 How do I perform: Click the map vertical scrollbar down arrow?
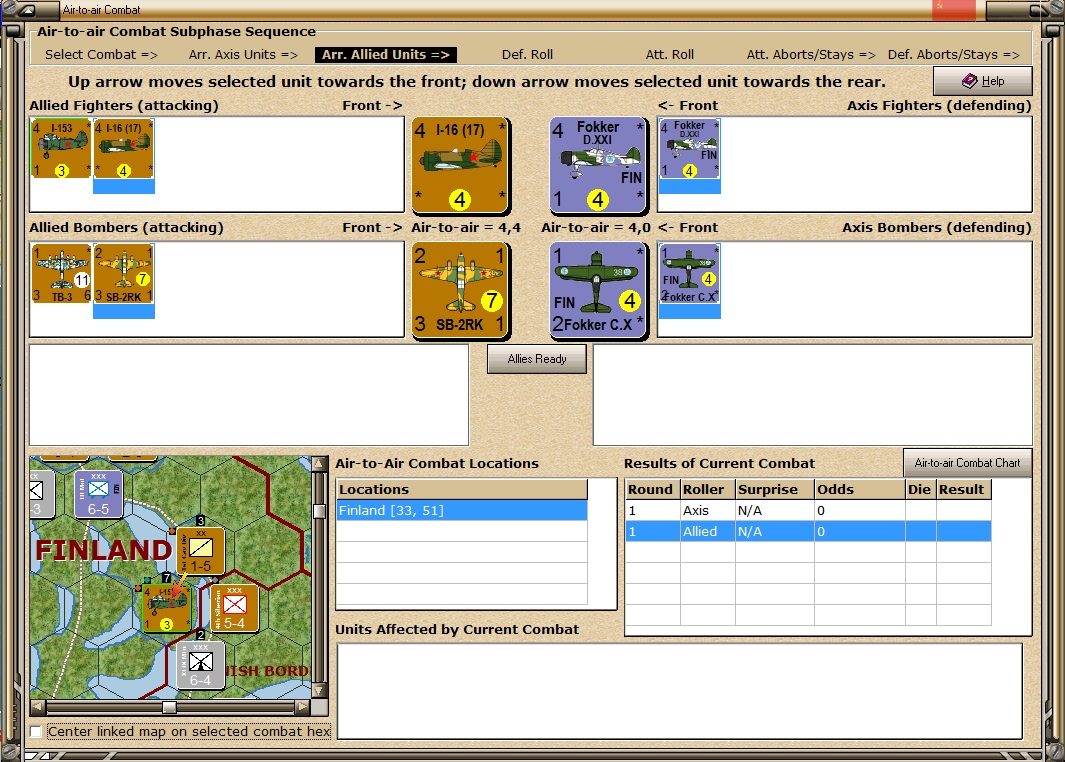click(319, 690)
